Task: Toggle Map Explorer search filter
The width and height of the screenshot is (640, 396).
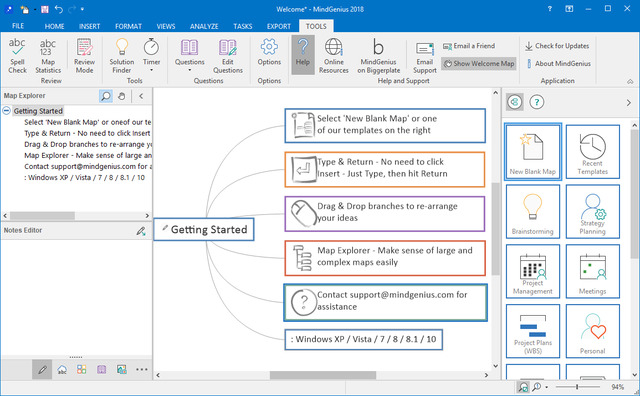Action: 106,96
